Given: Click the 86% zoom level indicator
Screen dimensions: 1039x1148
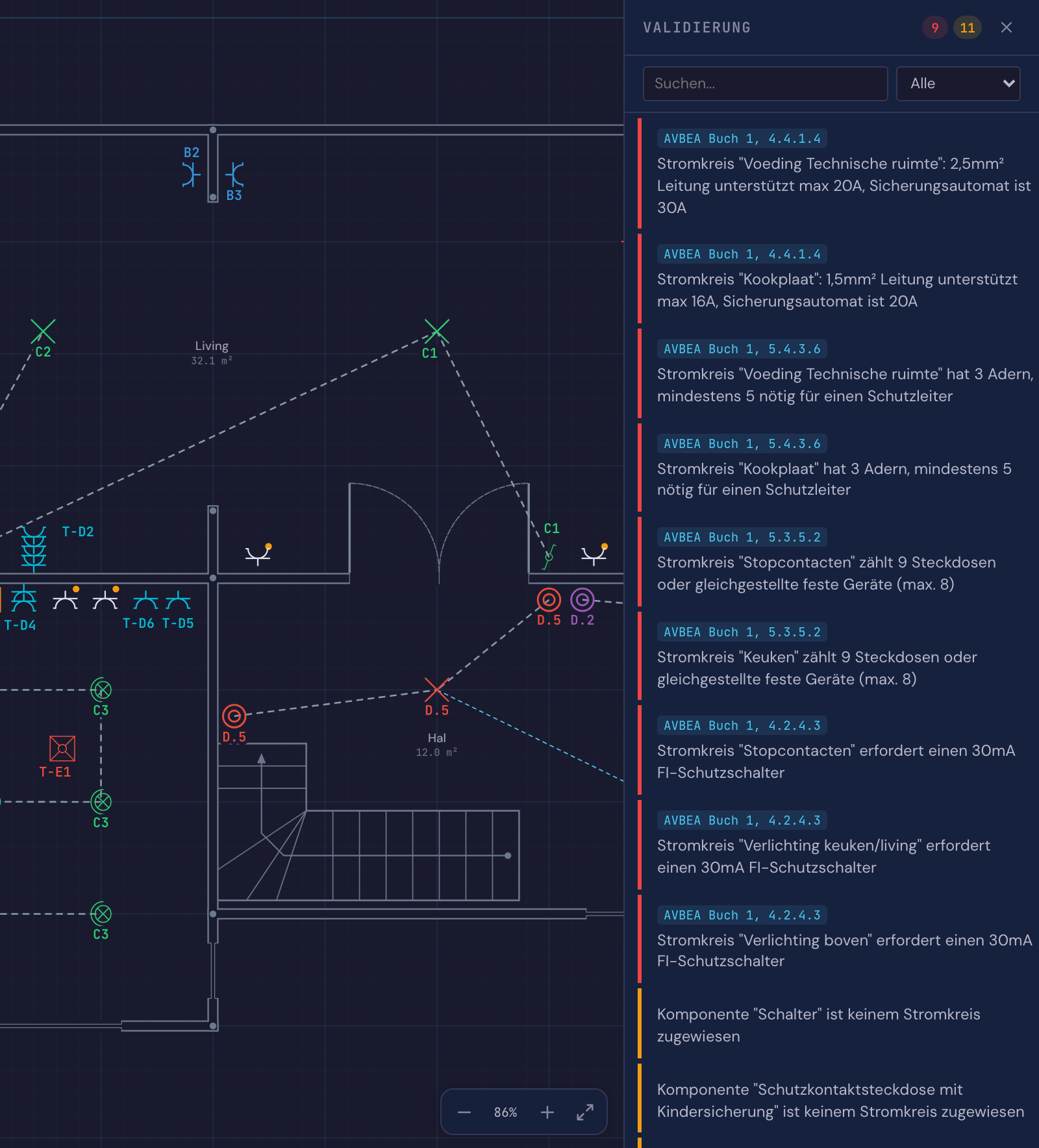Looking at the screenshot, I should (x=505, y=1112).
